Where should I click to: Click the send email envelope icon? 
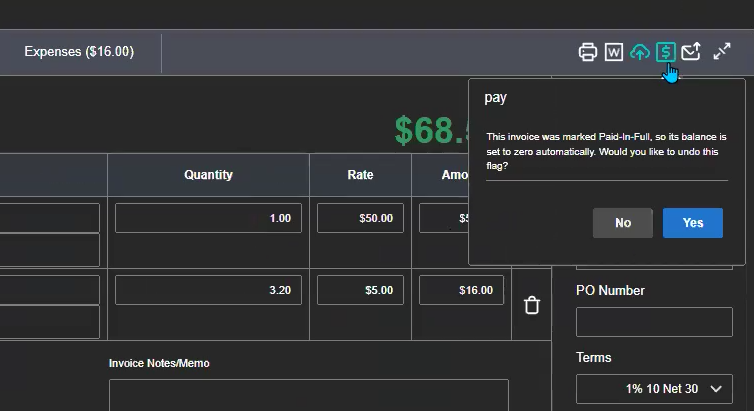[x=691, y=52]
